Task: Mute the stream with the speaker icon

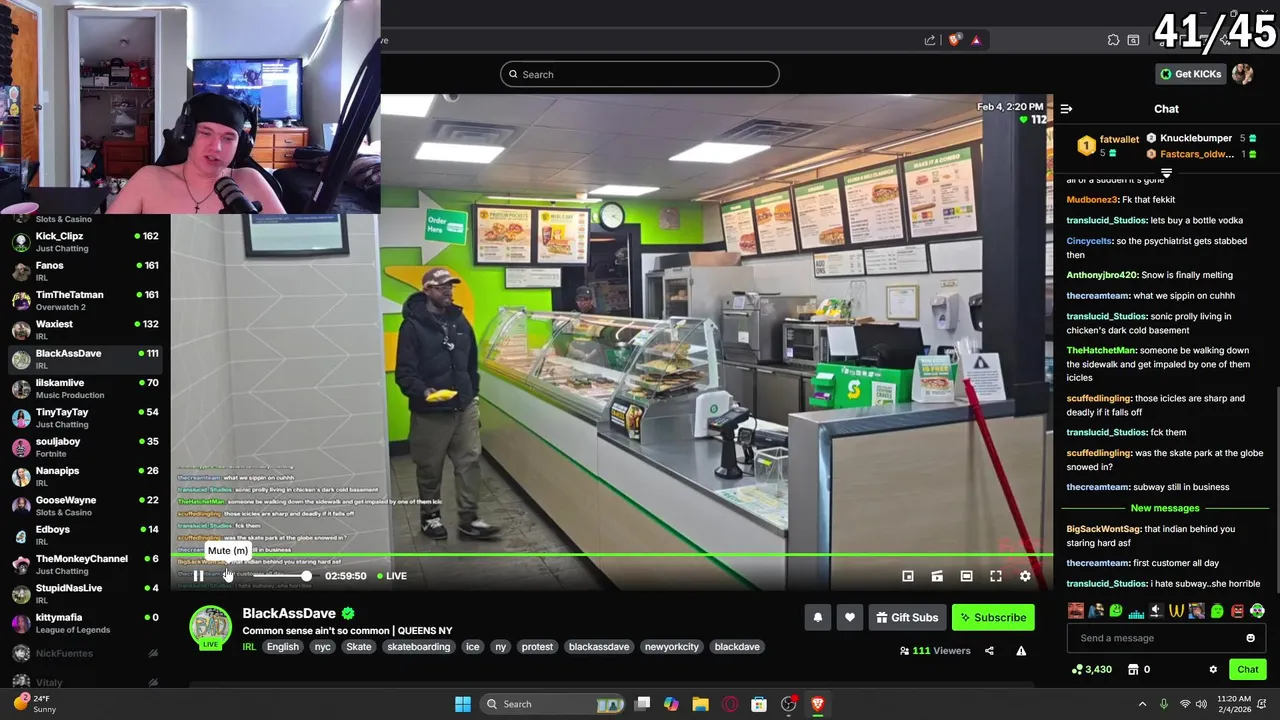Action: pos(228,576)
